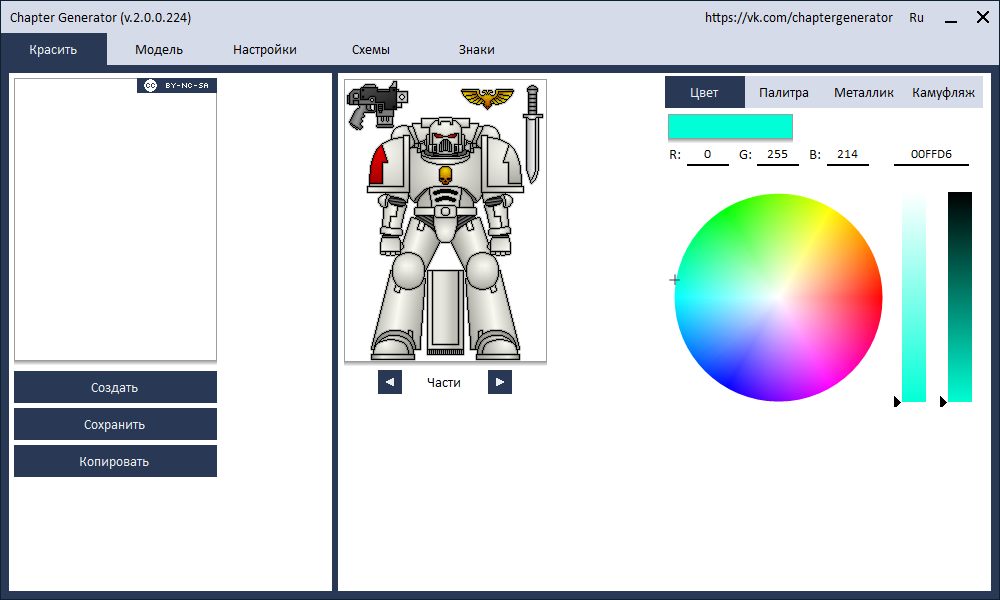Viewport: 1000px width, 600px height.
Task: Select the golden Aquila eagle emblem
Action: pyautogui.click(x=487, y=98)
